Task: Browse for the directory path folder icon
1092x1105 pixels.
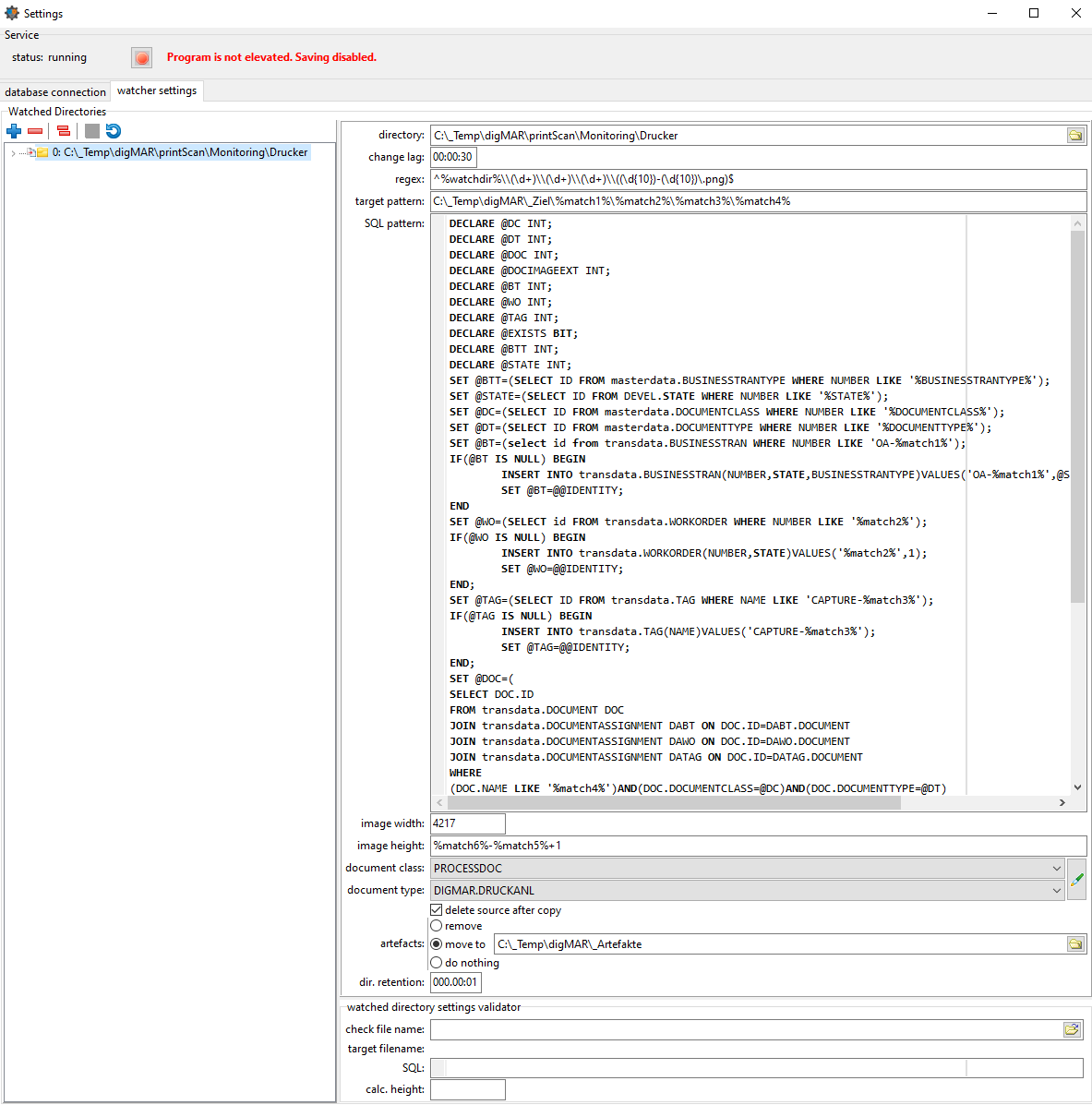Action: (x=1075, y=136)
